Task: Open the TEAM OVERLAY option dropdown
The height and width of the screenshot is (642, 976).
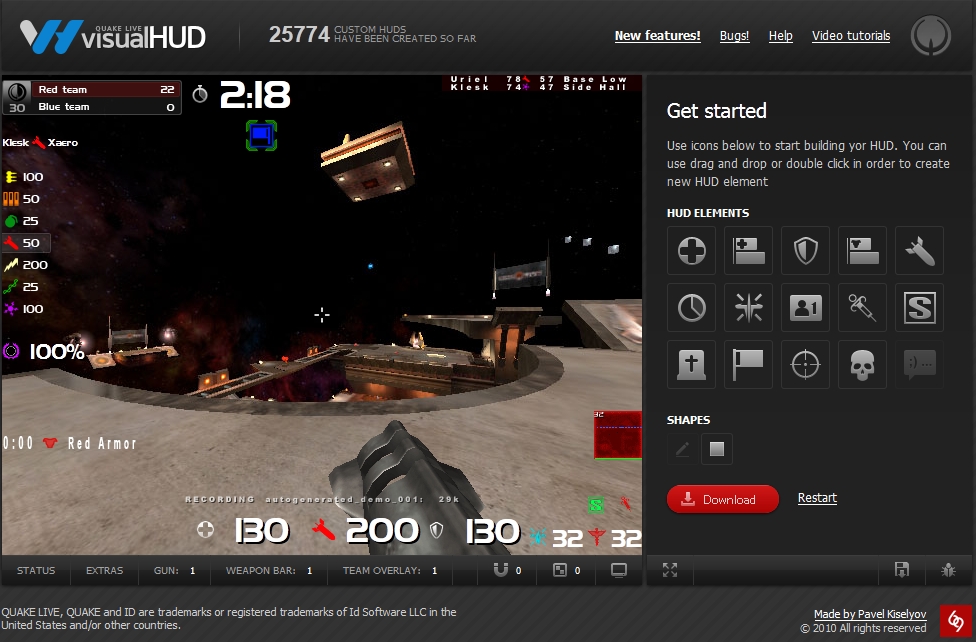Action: (390, 570)
